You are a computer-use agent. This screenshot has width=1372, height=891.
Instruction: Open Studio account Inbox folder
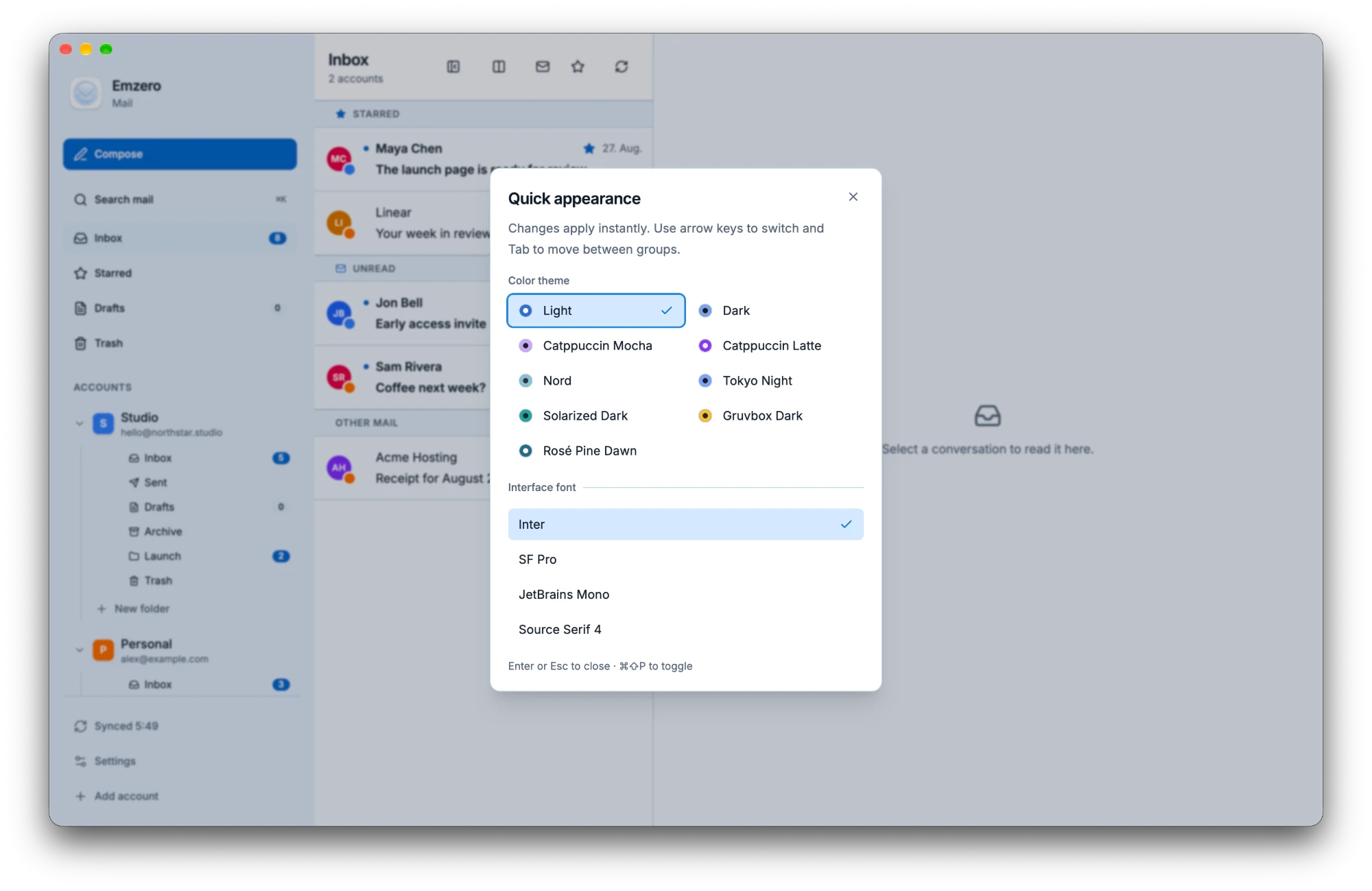click(208, 458)
